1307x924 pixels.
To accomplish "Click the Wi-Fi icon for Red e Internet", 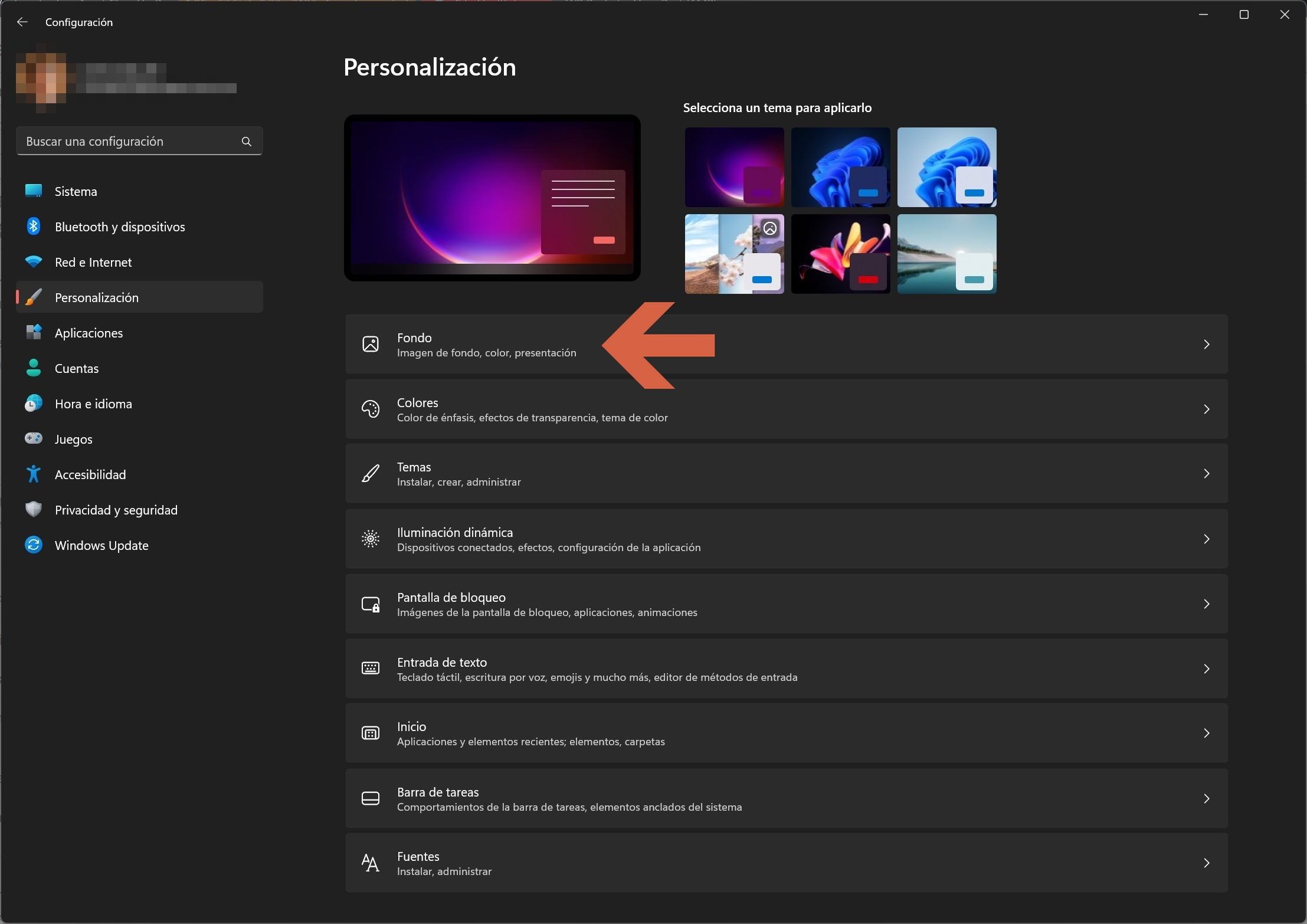I will click(x=34, y=262).
